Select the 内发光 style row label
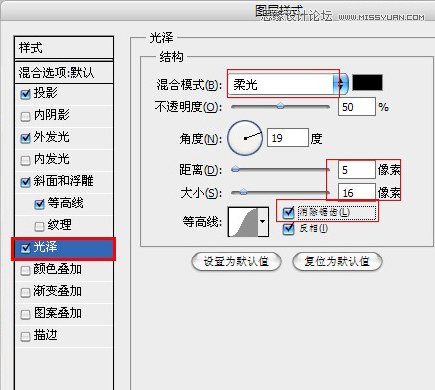This screenshot has width=435, height=390. tap(51, 159)
